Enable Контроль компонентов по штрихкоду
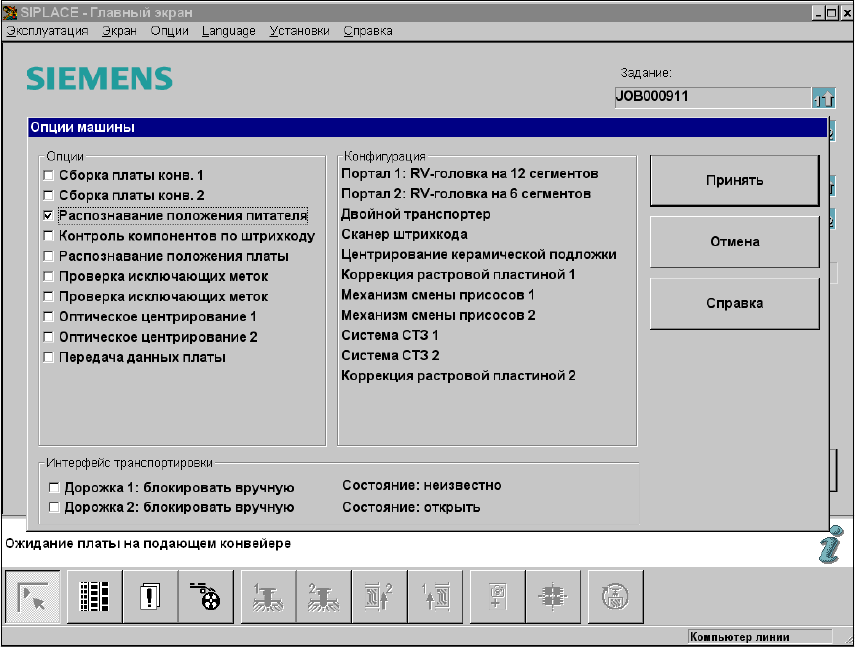The width and height of the screenshot is (855, 647). point(49,236)
